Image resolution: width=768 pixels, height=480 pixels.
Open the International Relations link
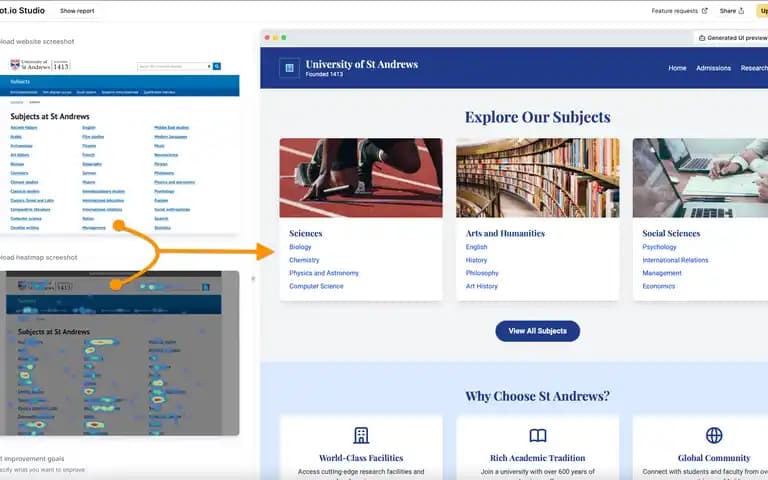[x=675, y=260]
